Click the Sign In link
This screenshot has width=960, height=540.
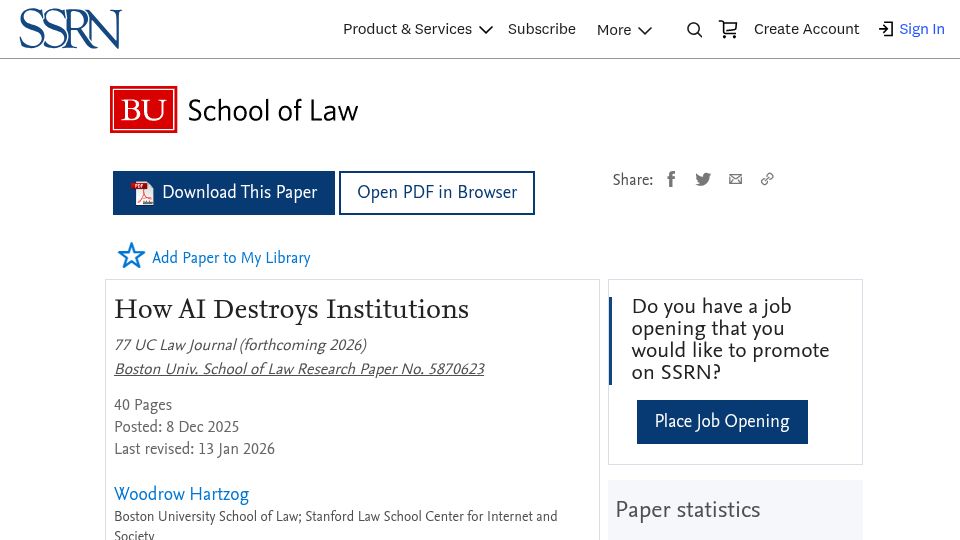(921, 29)
